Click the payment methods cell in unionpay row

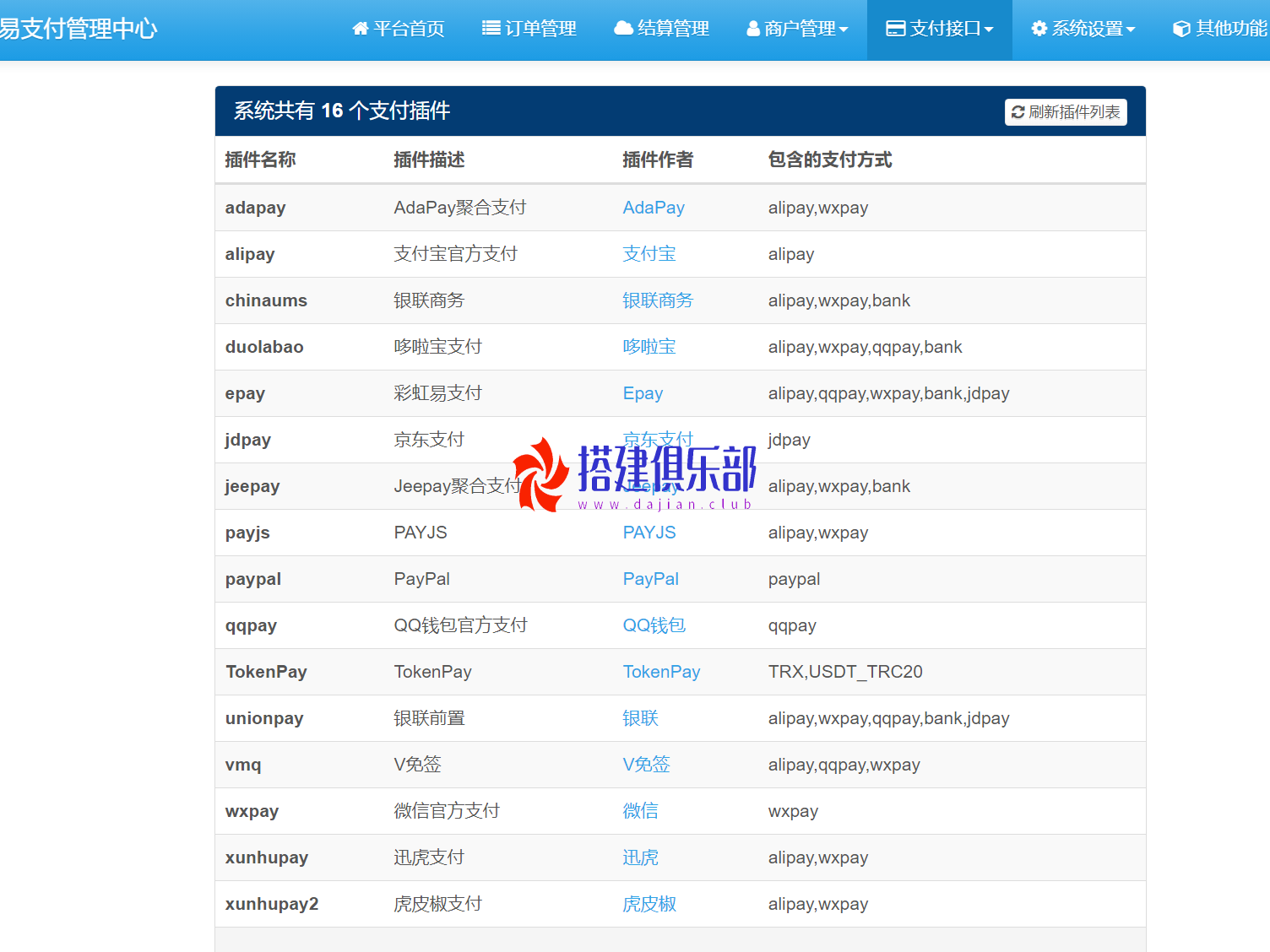[889, 718]
